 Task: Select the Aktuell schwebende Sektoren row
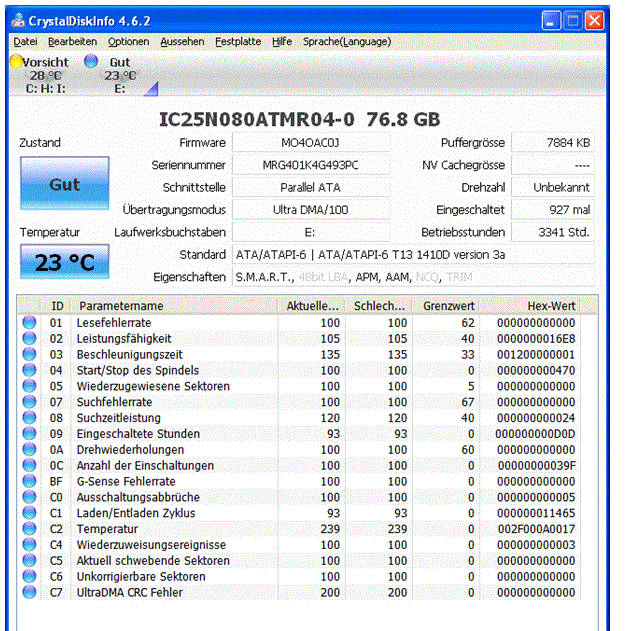pos(300,561)
